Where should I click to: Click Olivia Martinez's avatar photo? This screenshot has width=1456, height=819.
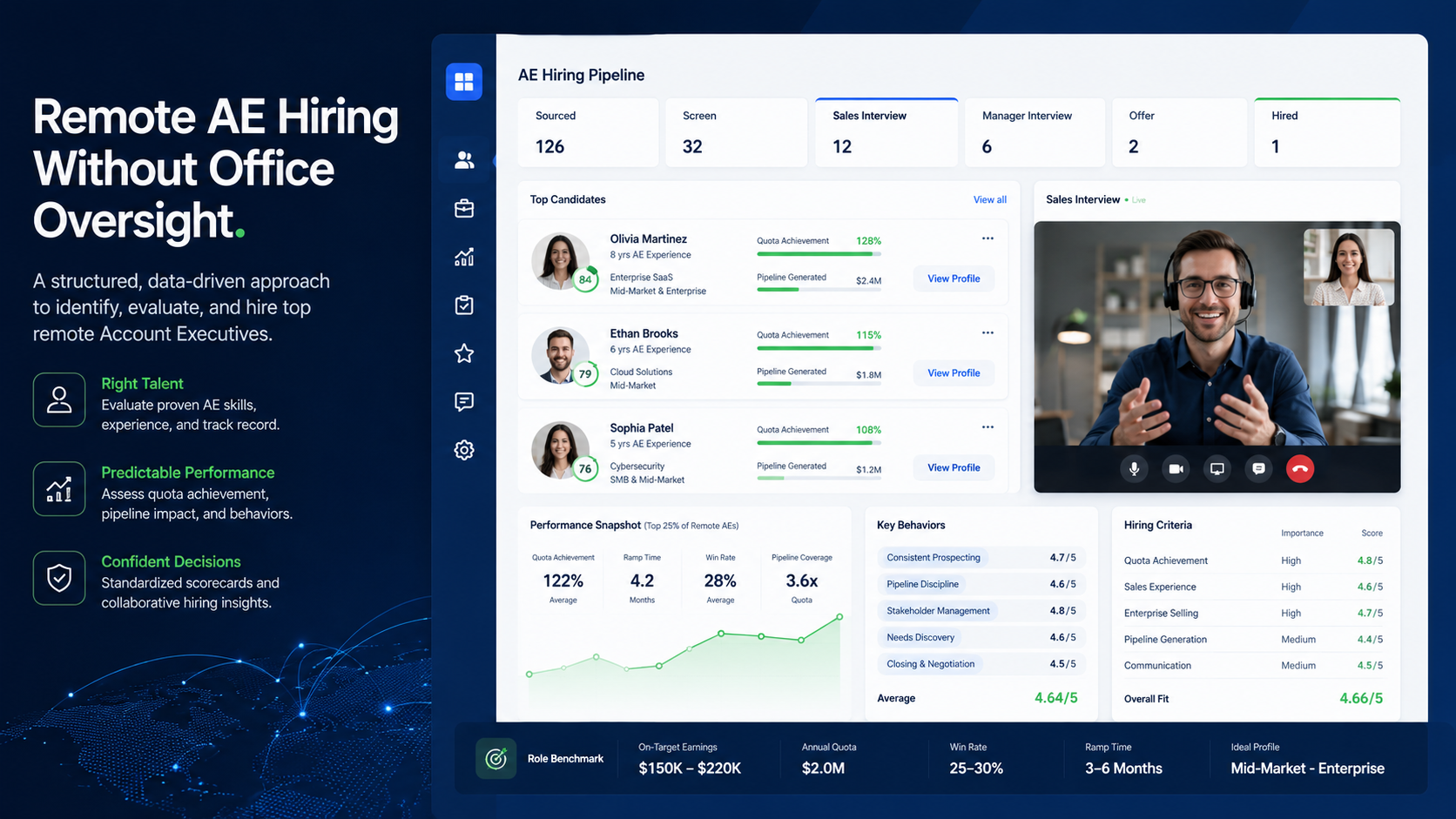560,260
